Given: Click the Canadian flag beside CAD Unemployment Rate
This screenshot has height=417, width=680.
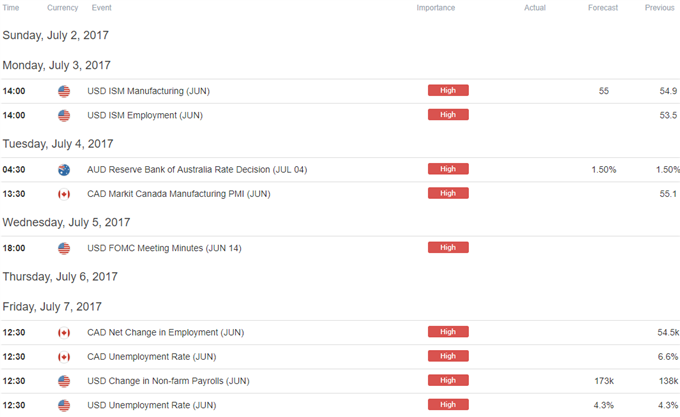Looking at the screenshot, I should point(64,357).
